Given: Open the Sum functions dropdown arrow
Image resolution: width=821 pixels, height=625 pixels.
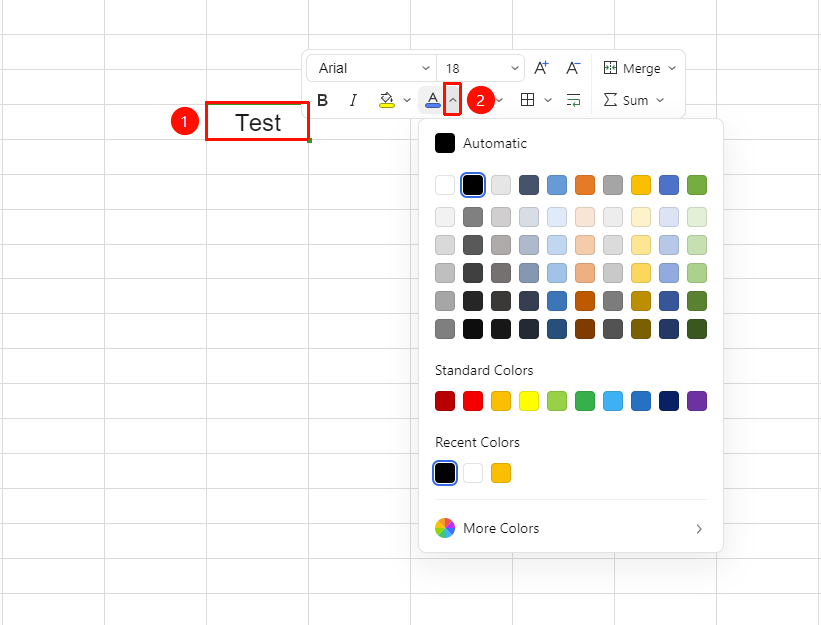Looking at the screenshot, I should coord(660,100).
